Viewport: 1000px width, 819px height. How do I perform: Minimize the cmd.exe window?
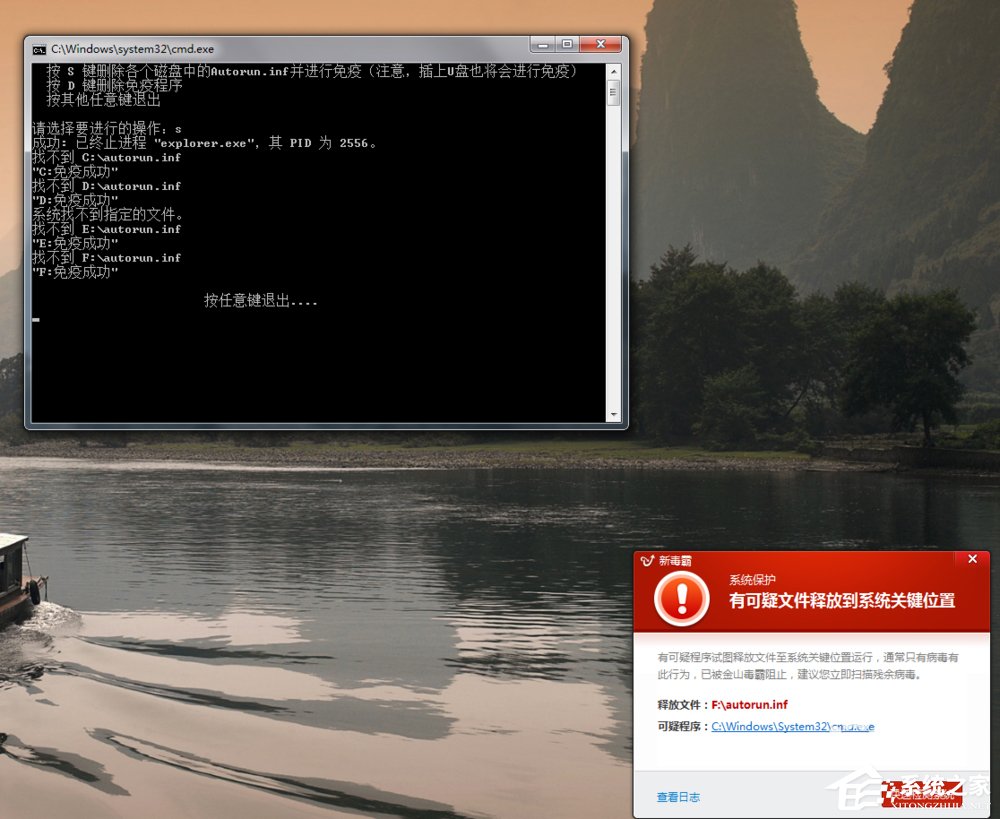point(543,45)
